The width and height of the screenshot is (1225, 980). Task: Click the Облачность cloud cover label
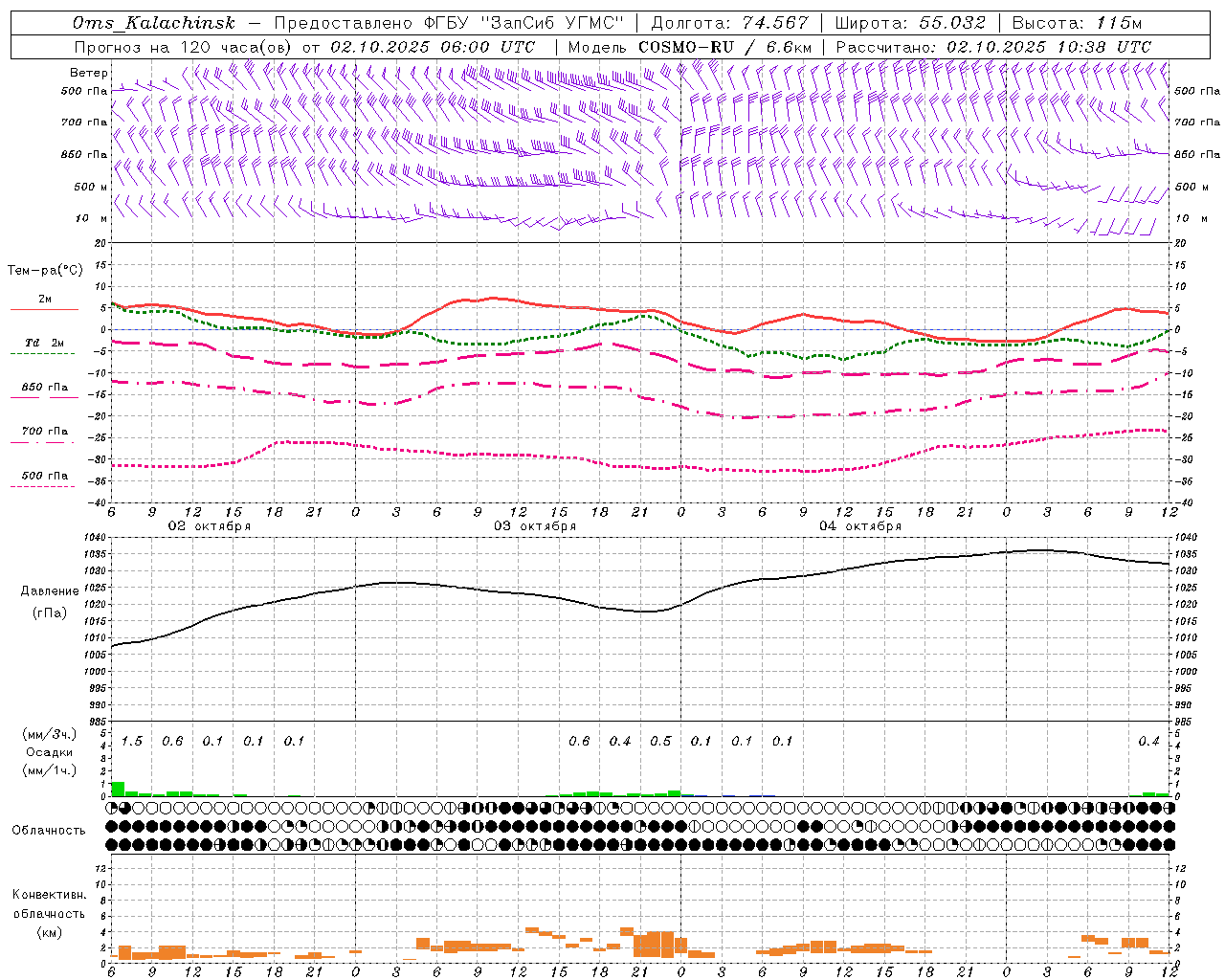point(49,830)
